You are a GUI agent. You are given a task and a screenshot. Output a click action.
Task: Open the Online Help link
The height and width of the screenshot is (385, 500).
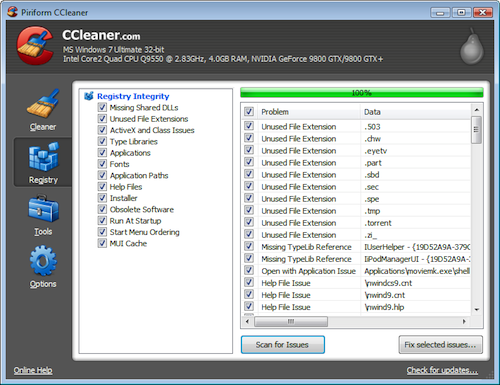pos(33,370)
